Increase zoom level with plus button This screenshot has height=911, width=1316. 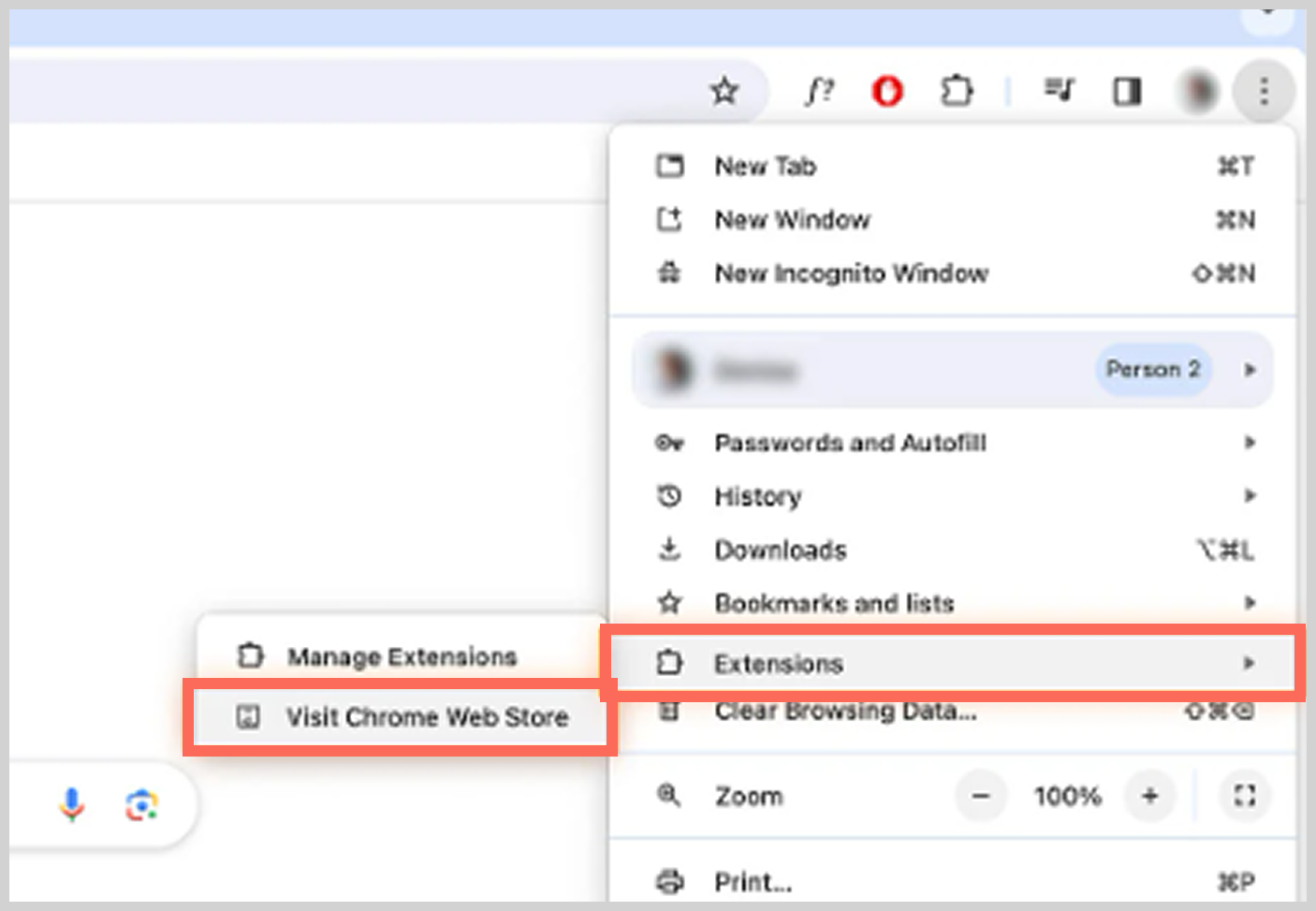[x=1149, y=796]
